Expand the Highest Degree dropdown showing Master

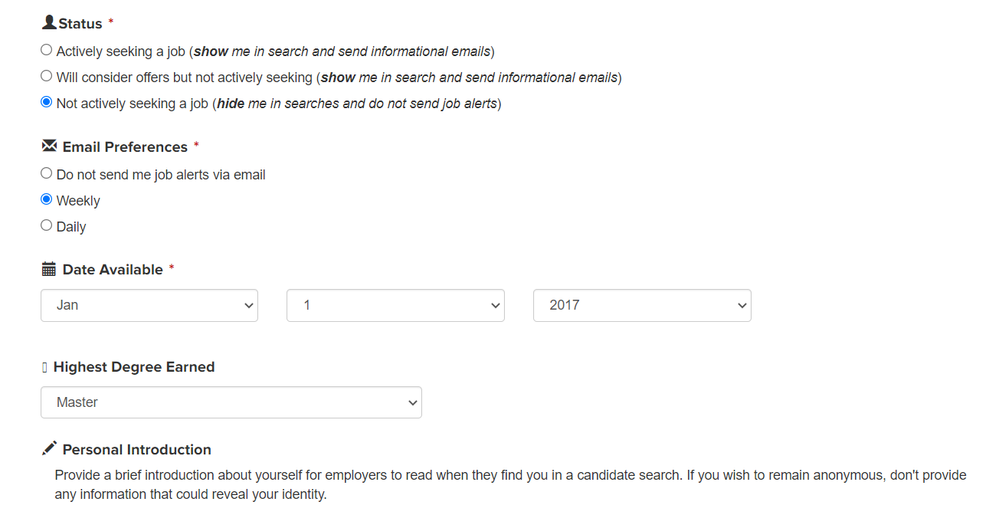click(x=231, y=402)
